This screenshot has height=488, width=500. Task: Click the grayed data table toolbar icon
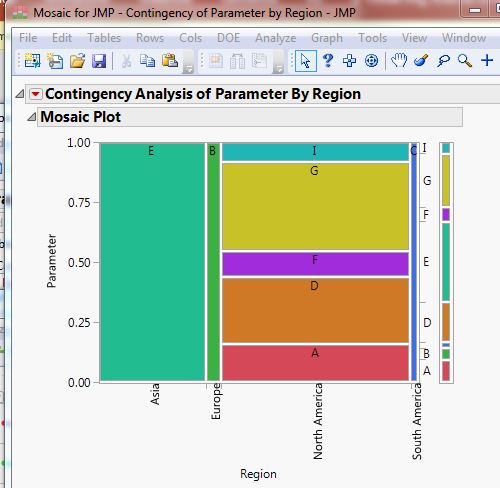tap(216, 61)
